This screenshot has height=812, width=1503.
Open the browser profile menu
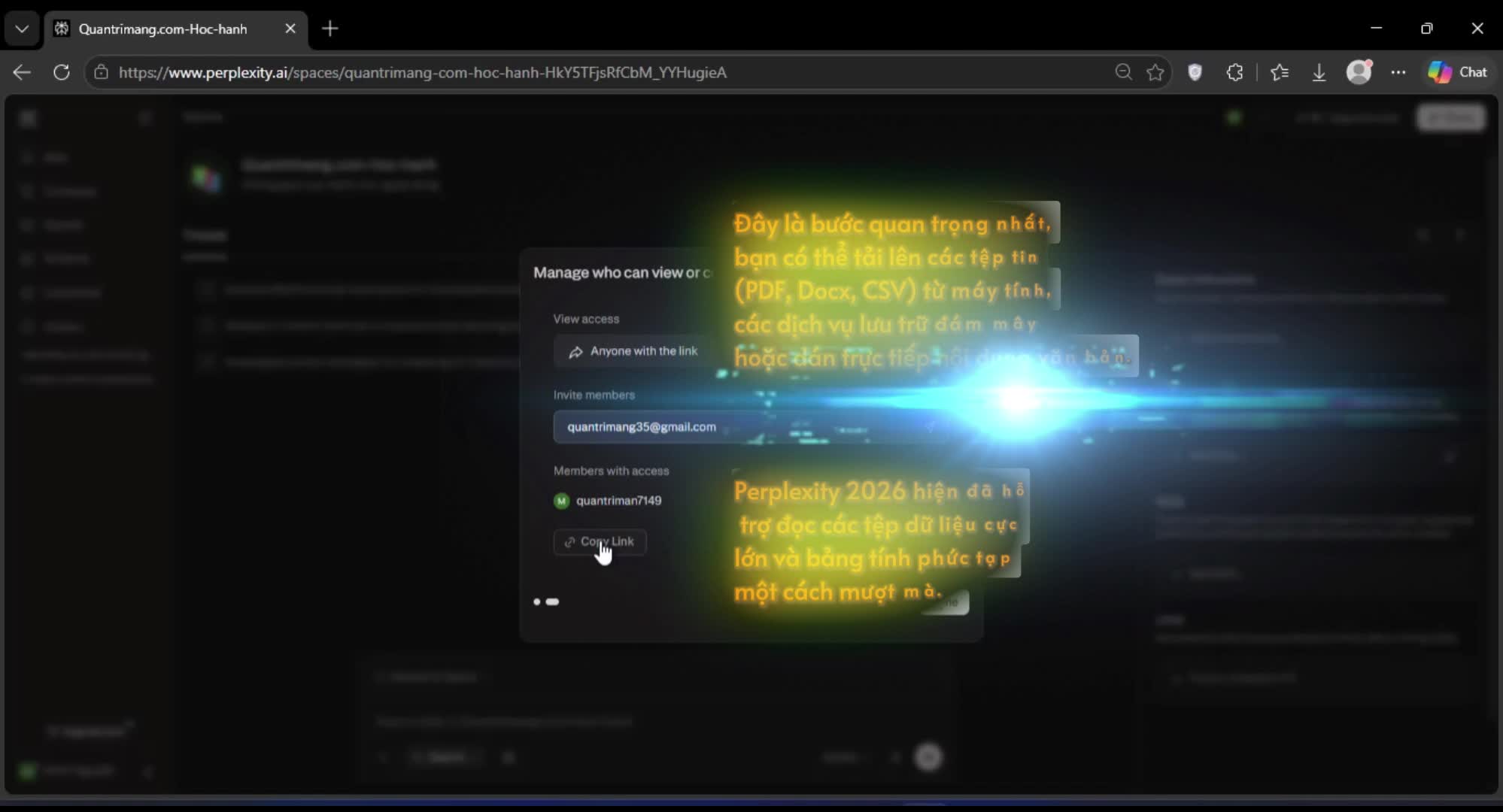[1359, 72]
